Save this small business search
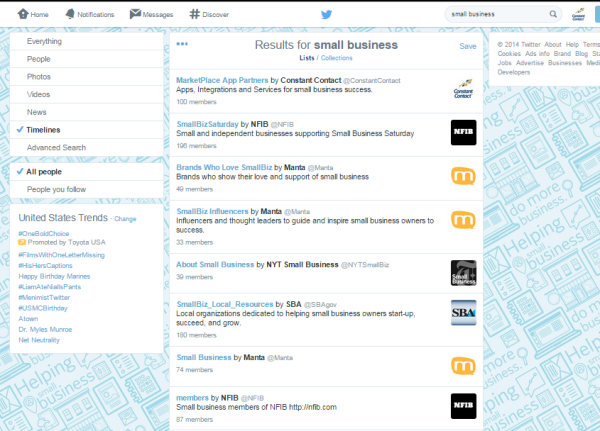The image size is (600, 431). (x=468, y=46)
